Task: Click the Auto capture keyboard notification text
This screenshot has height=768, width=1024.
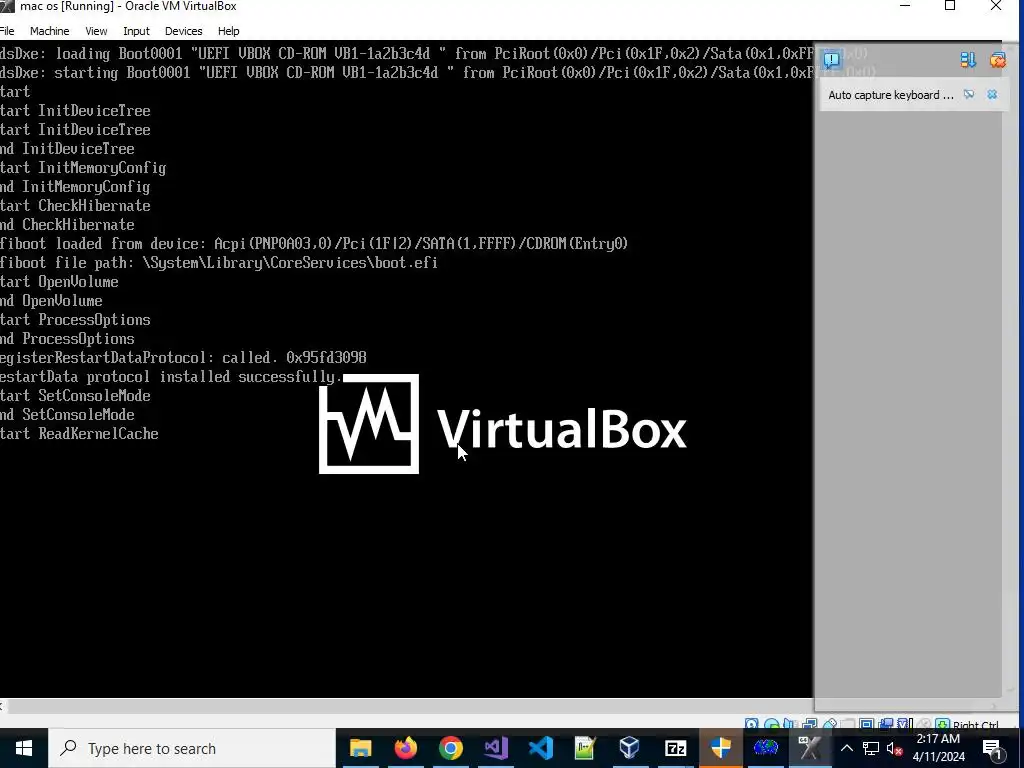Action: (891, 95)
